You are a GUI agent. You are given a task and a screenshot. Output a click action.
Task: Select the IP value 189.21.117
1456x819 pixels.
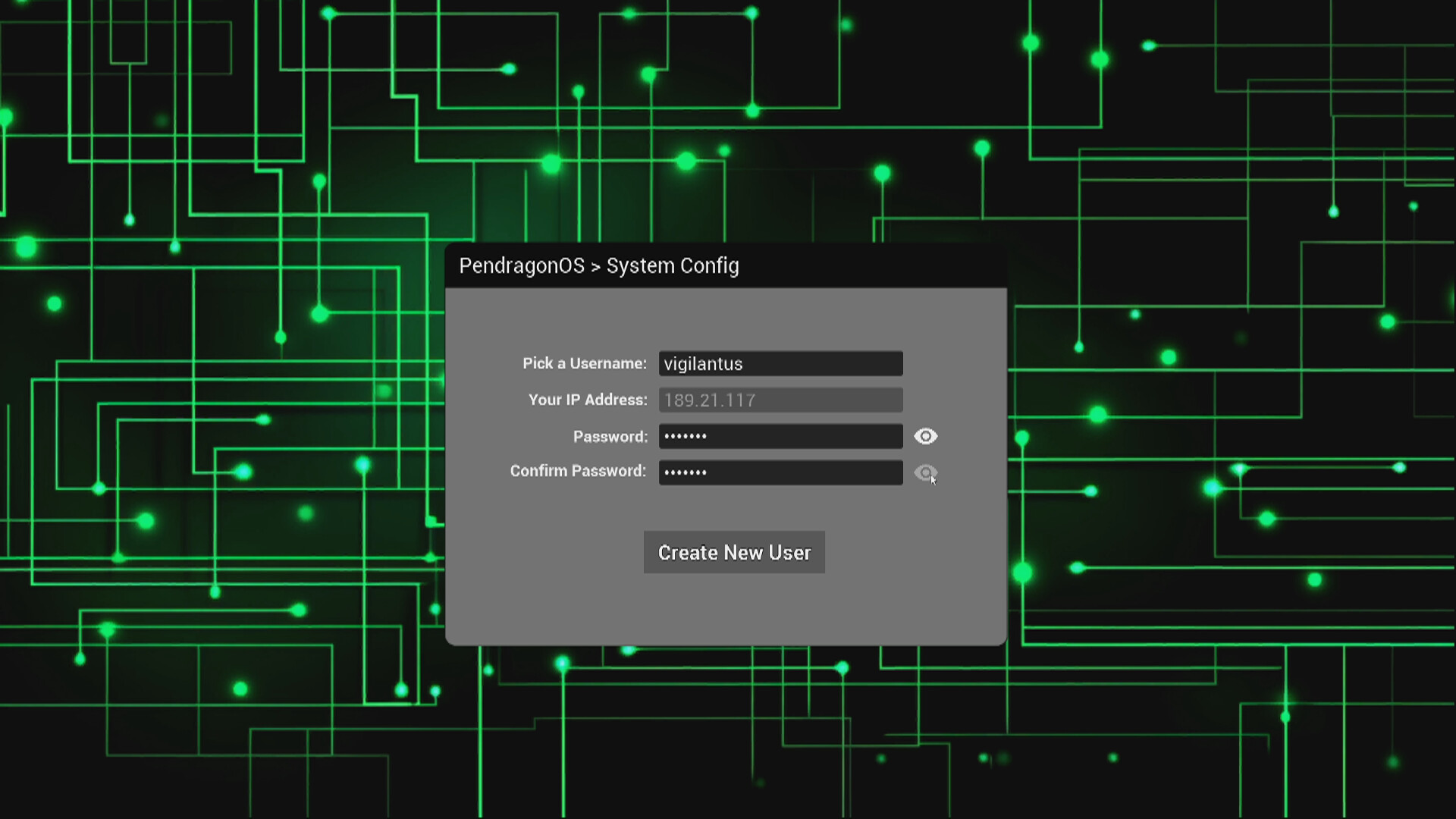710,400
